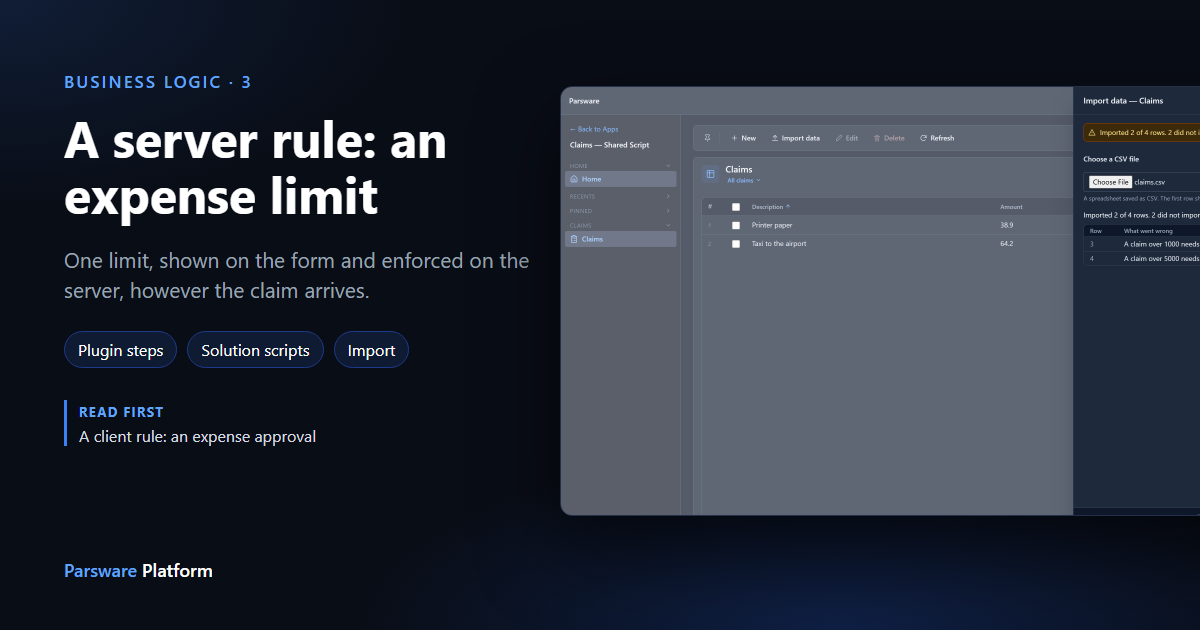Viewport: 1200px width, 630px height.
Task: Click the warning icon in the import alert
Action: pos(1092,132)
